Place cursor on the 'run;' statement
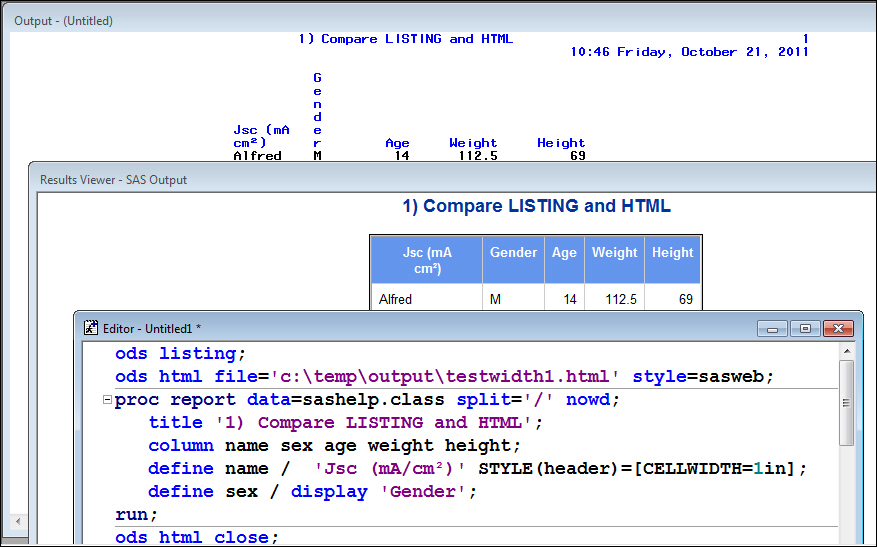This screenshot has height=547, width=877. tap(137, 515)
